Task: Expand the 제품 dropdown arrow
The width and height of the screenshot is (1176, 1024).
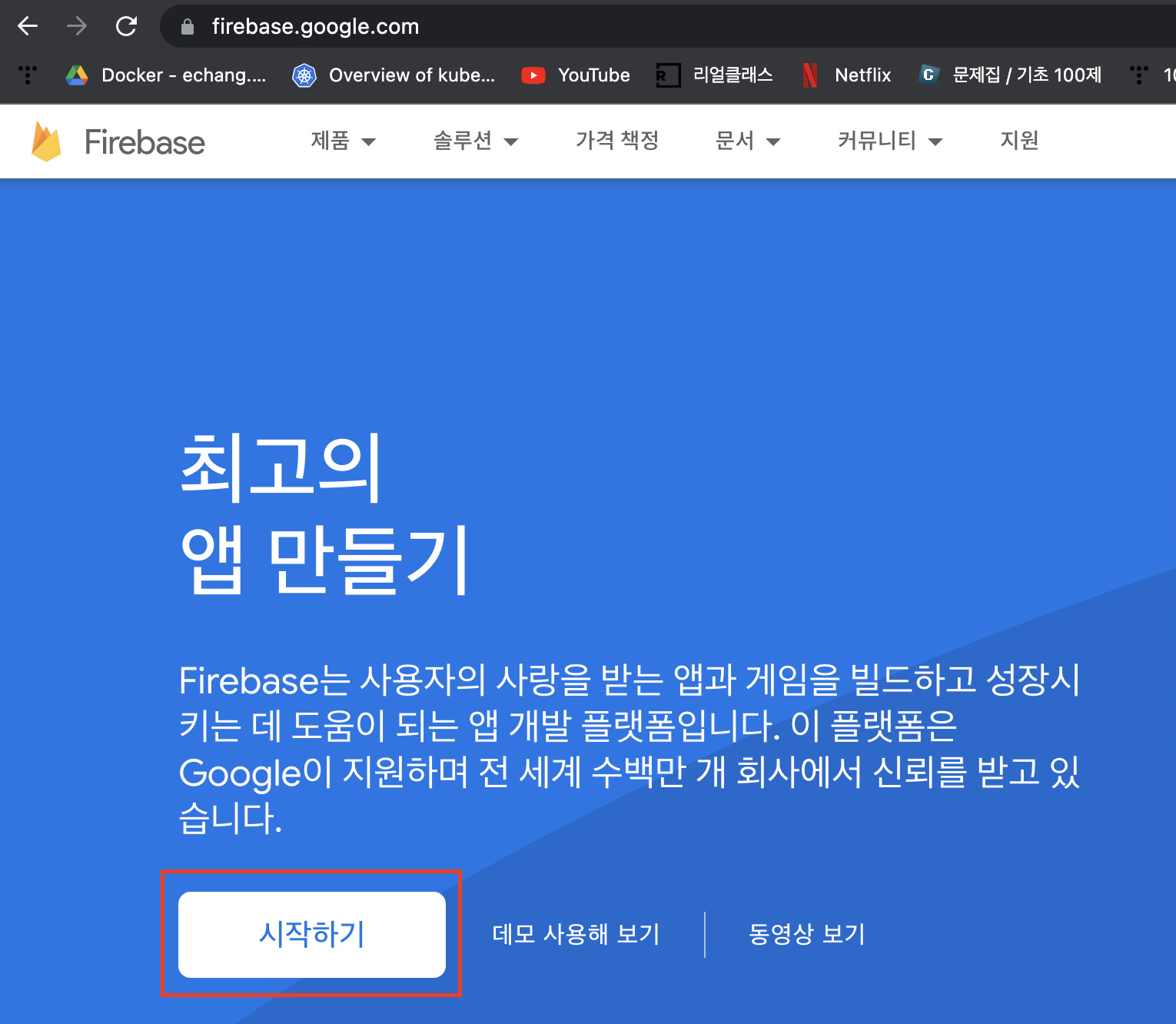Action: (368, 141)
